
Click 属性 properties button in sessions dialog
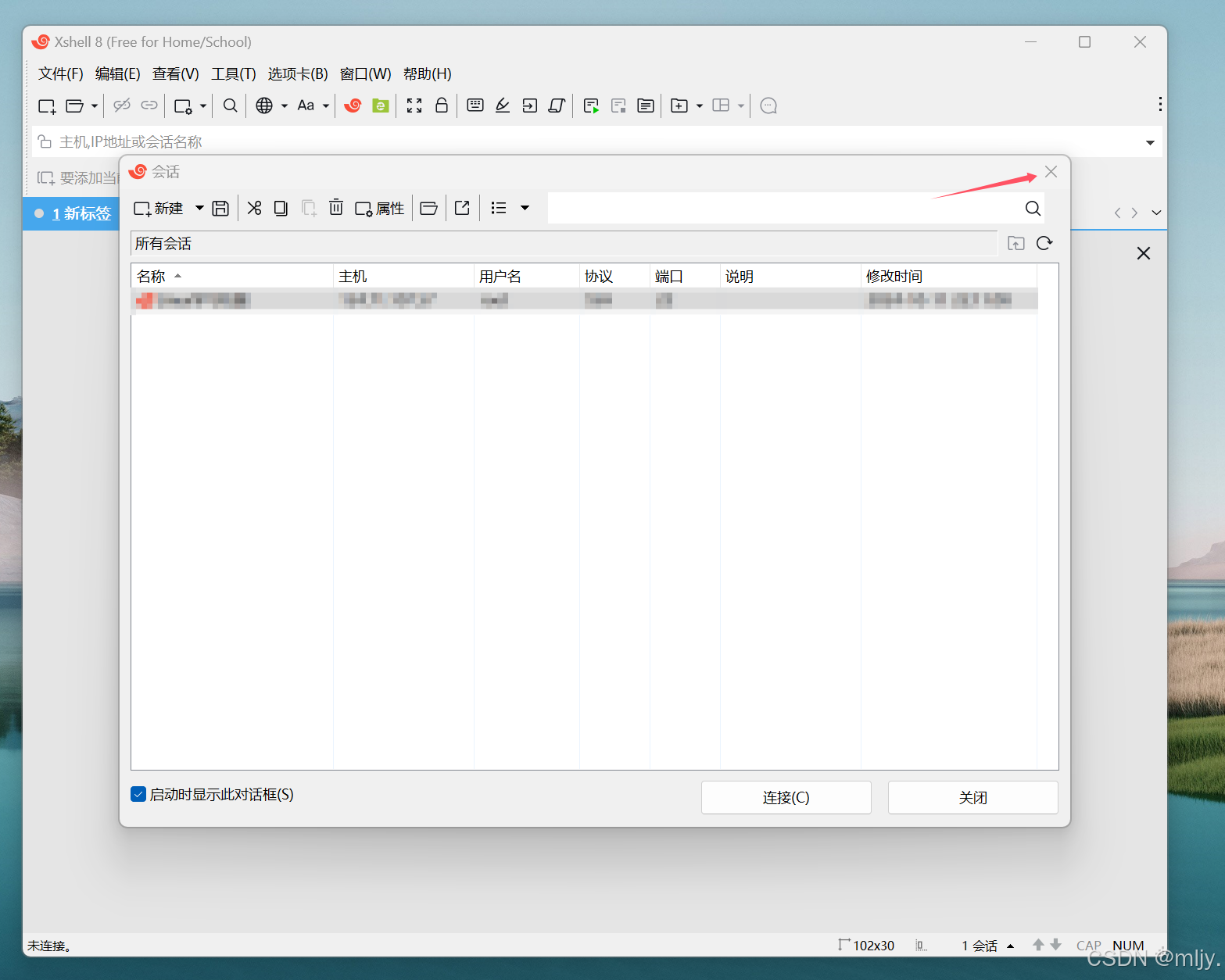tap(380, 208)
